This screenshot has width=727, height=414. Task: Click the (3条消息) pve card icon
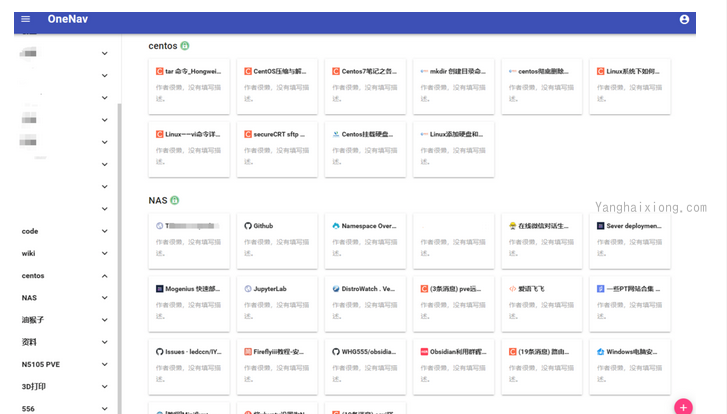pos(424,289)
